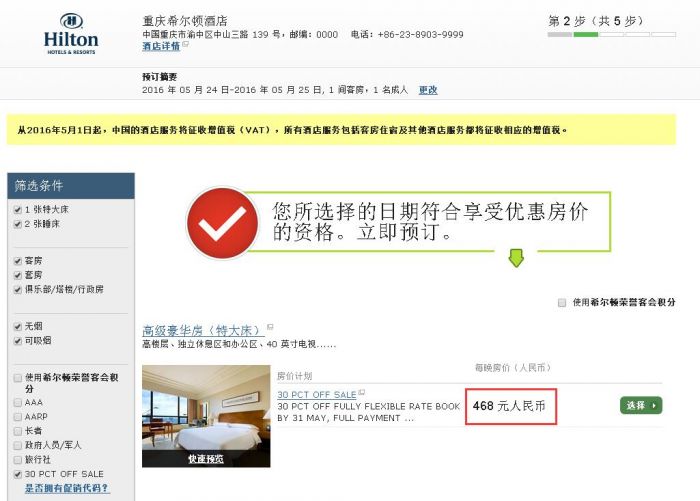
Task: Uncheck the 2 张睡床 filter
Action: [18, 224]
